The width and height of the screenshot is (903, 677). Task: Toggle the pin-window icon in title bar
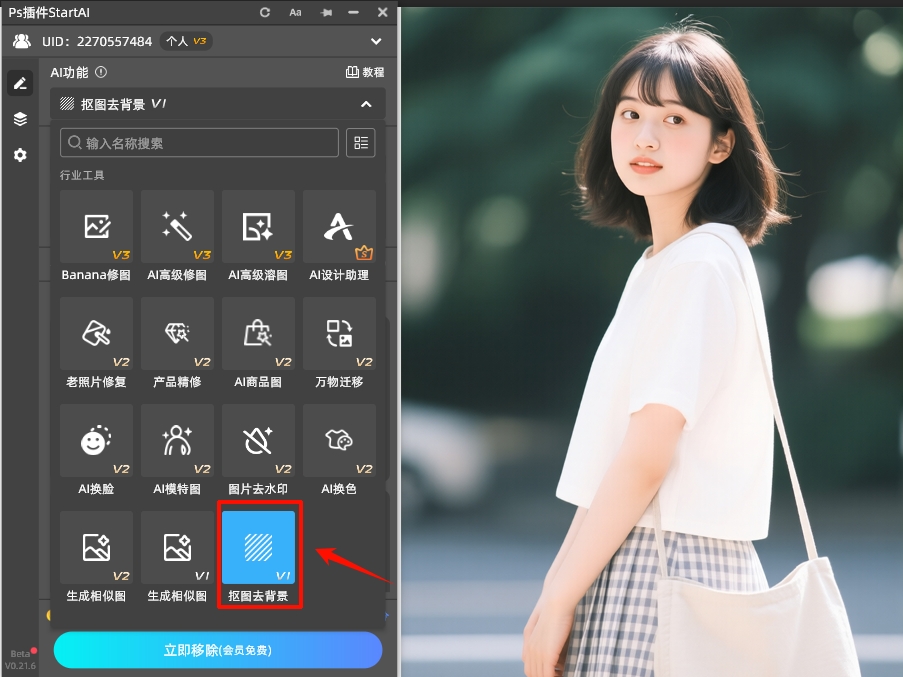pos(327,12)
